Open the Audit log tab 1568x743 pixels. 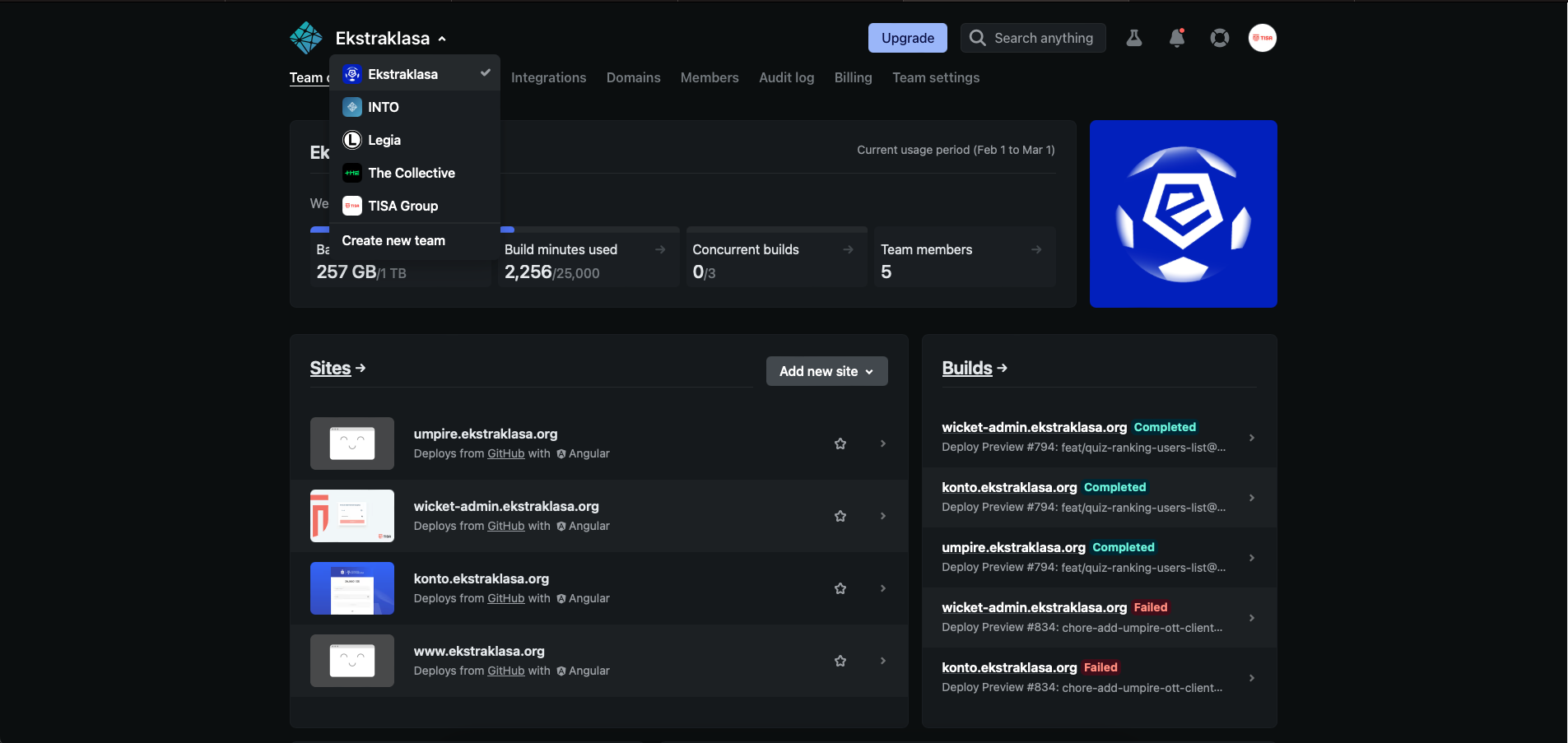click(x=786, y=77)
